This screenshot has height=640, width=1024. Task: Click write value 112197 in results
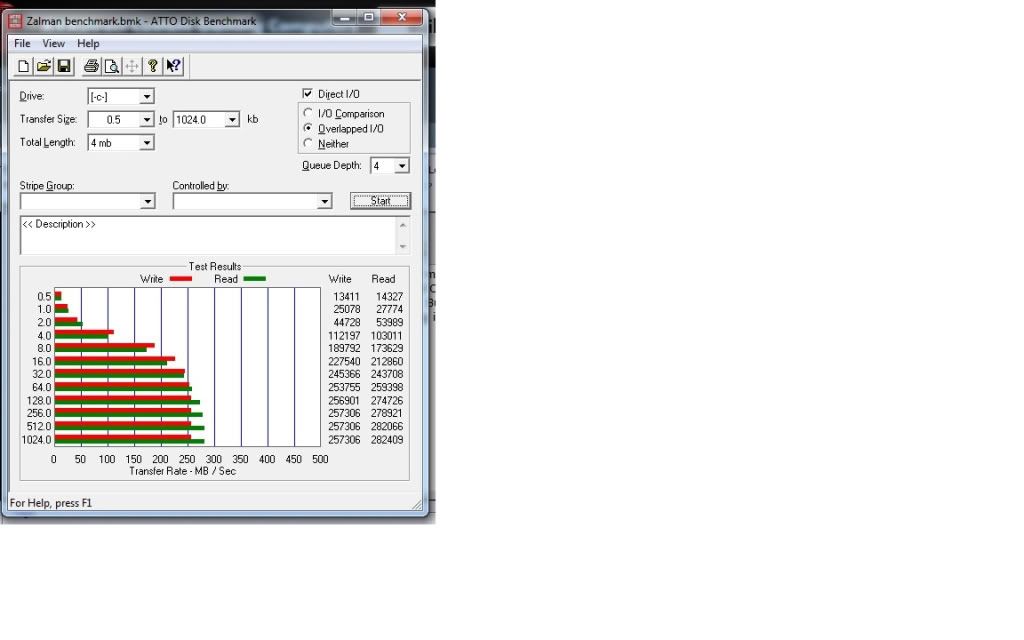344,336
